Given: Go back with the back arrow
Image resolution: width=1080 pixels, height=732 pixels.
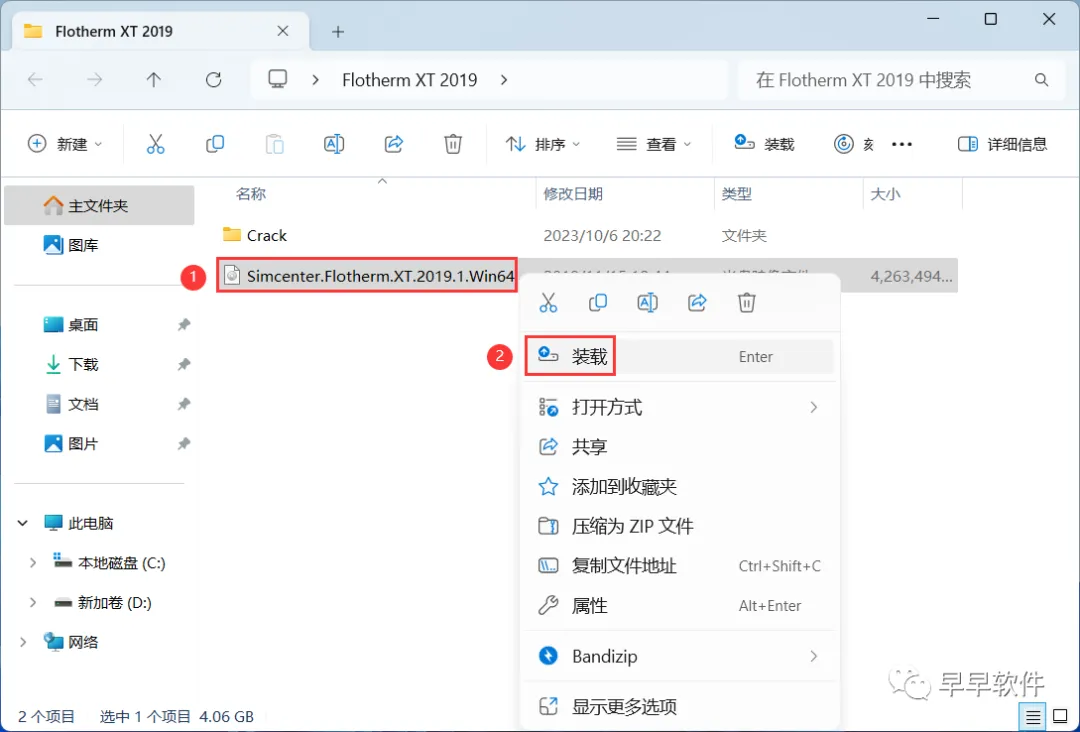Looking at the screenshot, I should click(x=35, y=80).
